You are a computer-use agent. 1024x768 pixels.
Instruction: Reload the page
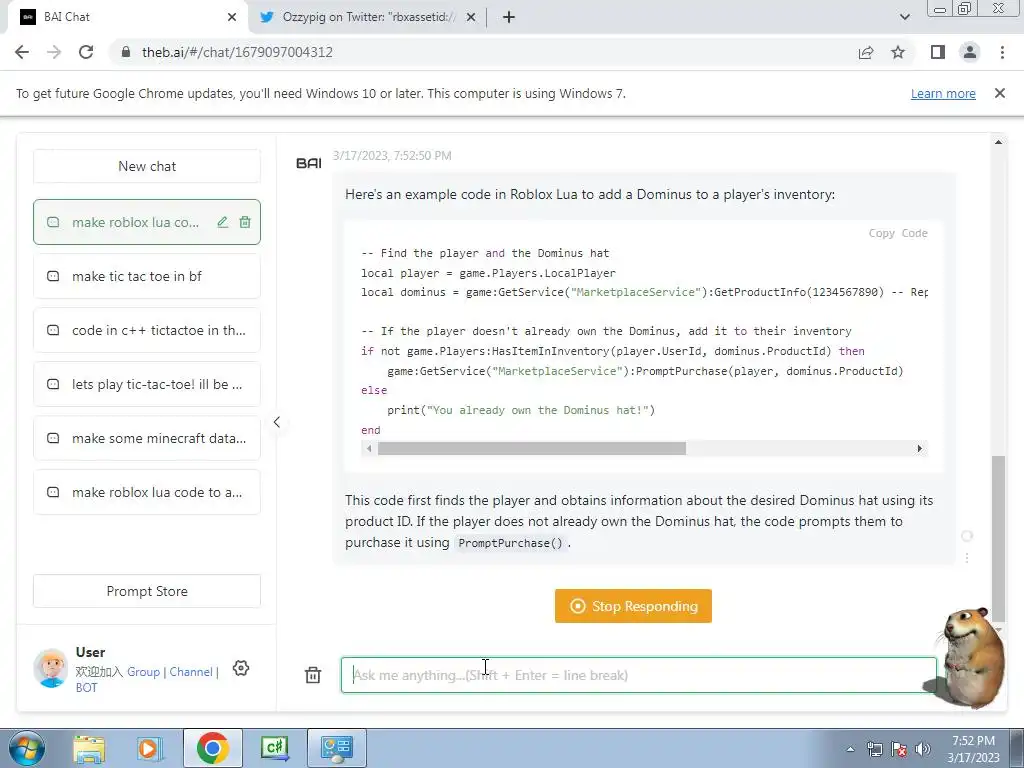[x=86, y=52]
